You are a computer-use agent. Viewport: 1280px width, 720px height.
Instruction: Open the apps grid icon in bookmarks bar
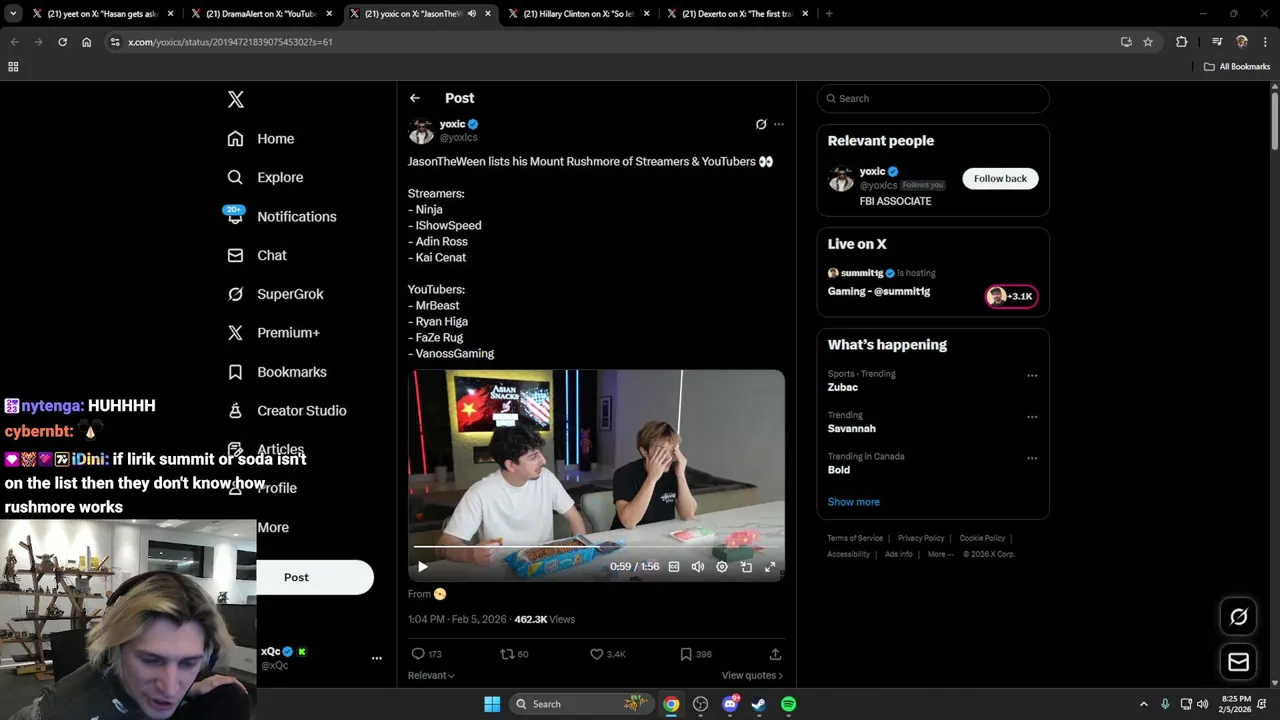pos(13,67)
